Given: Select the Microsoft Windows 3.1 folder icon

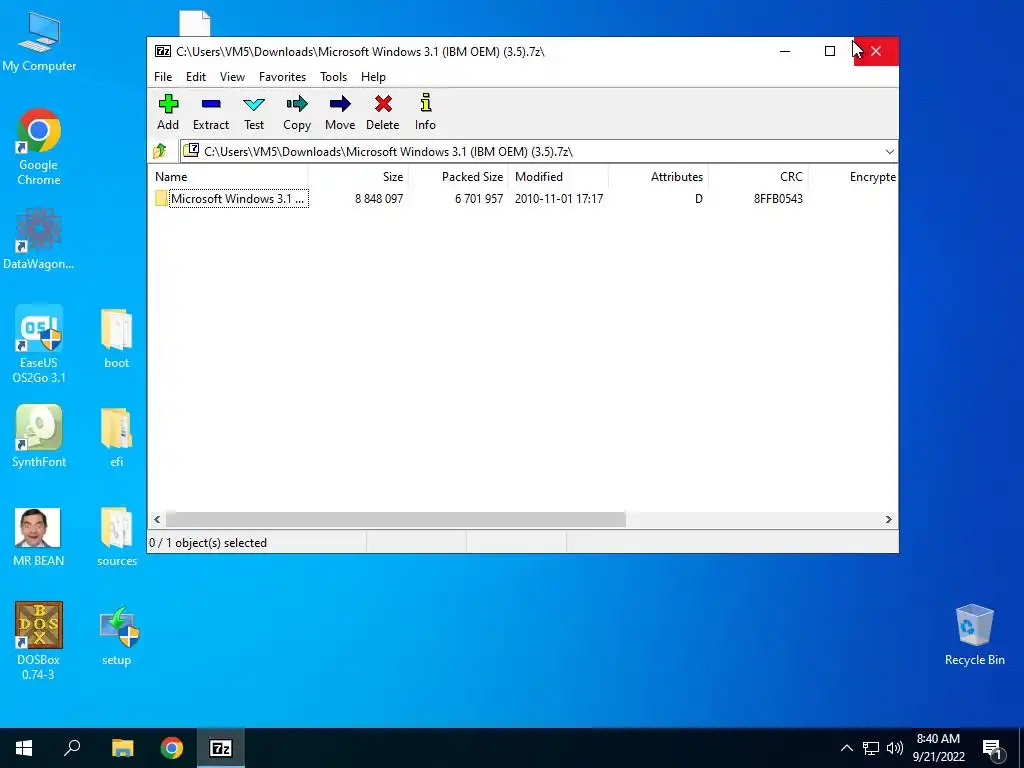Looking at the screenshot, I should (x=161, y=199).
